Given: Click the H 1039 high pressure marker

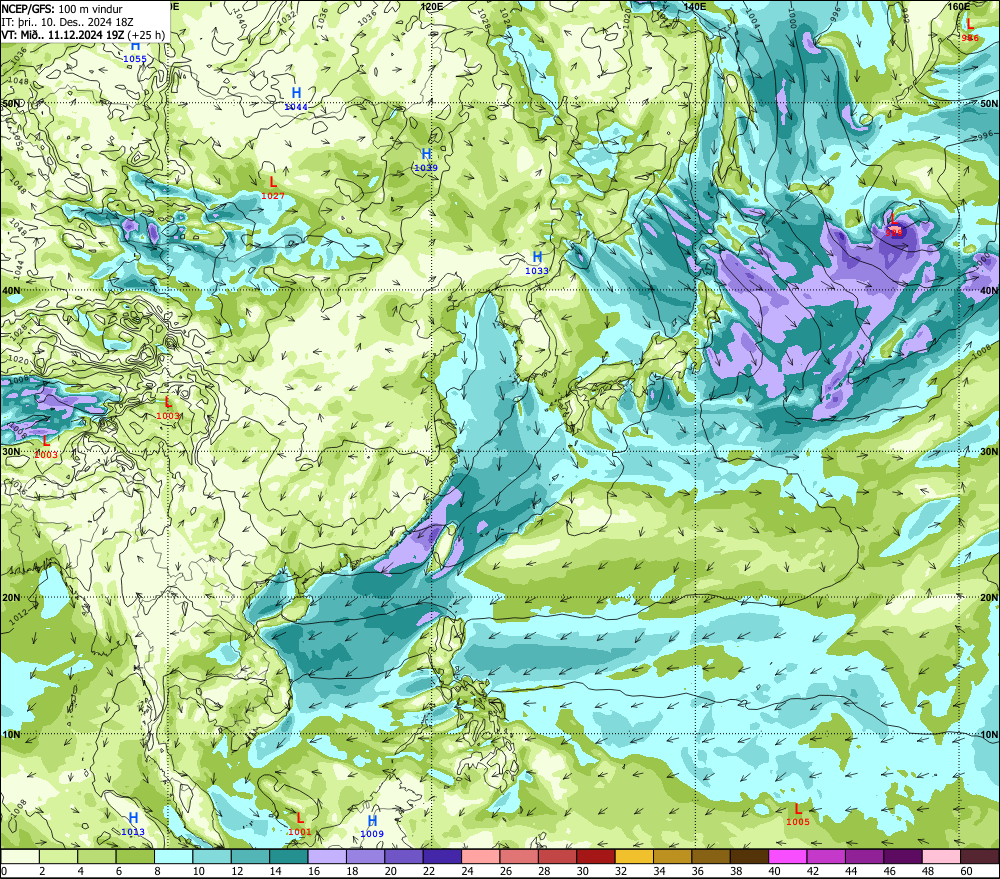Looking at the screenshot, I should tap(426, 160).
